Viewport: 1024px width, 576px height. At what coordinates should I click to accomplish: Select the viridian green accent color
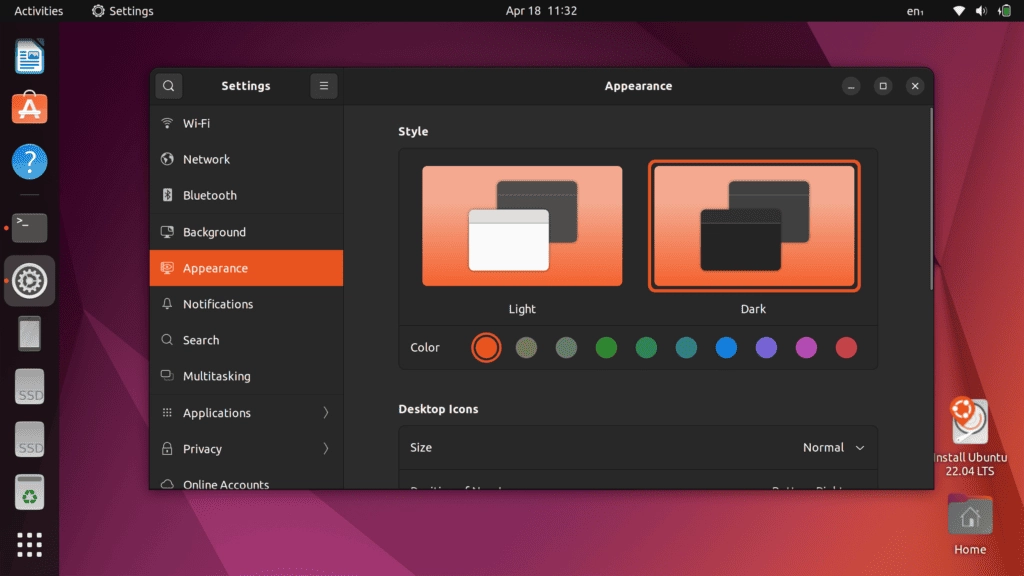pos(647,347)
